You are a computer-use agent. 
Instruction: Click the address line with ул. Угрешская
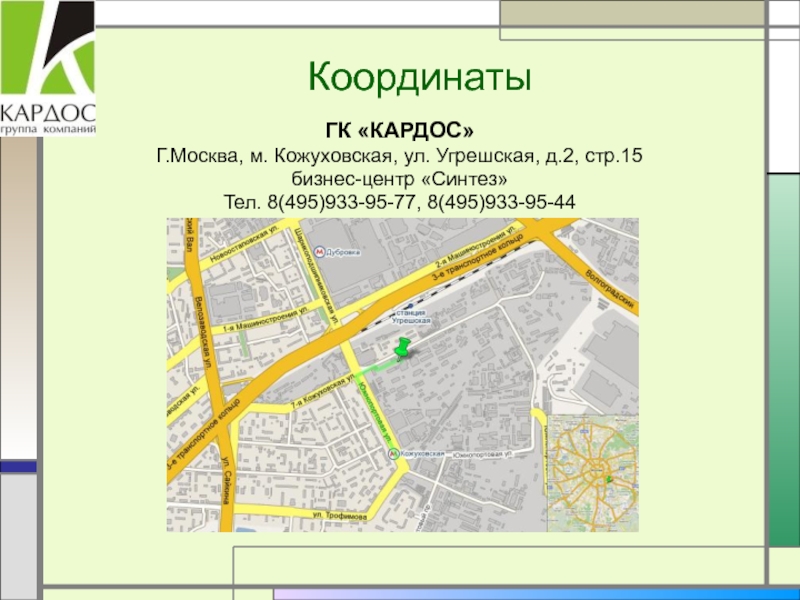pos(399,155)
